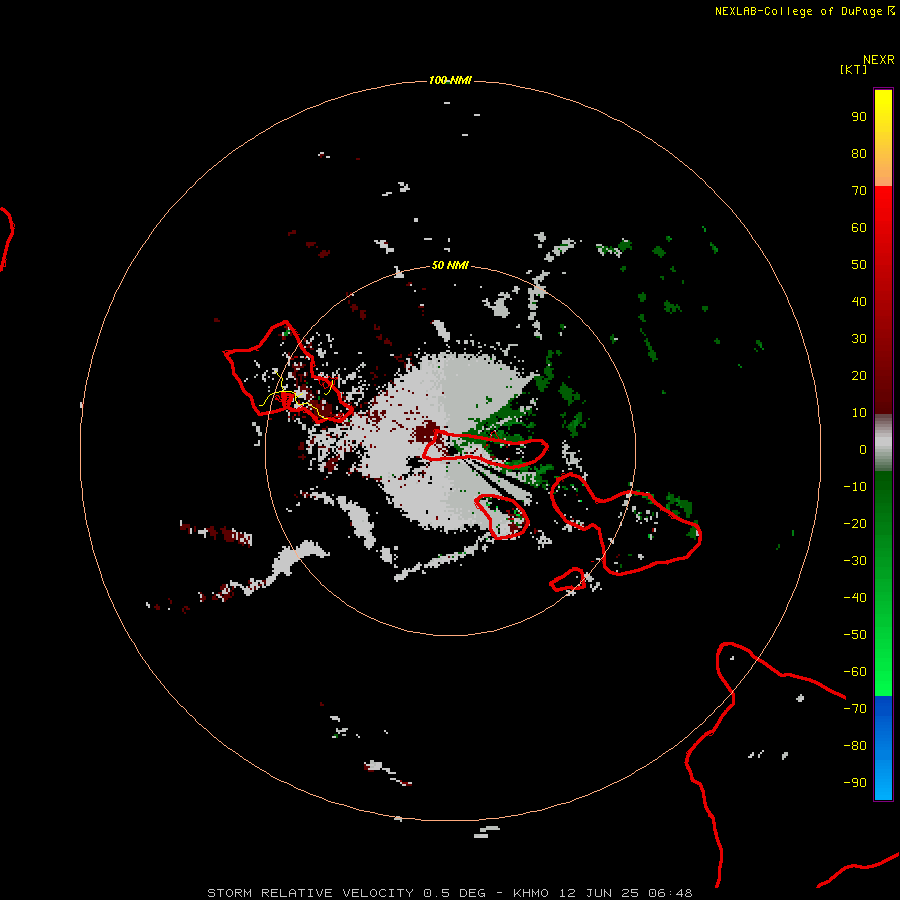Click the -60 knot scale value
The height and width of the screenshot is (900, 900).
[x=855, y=672]
